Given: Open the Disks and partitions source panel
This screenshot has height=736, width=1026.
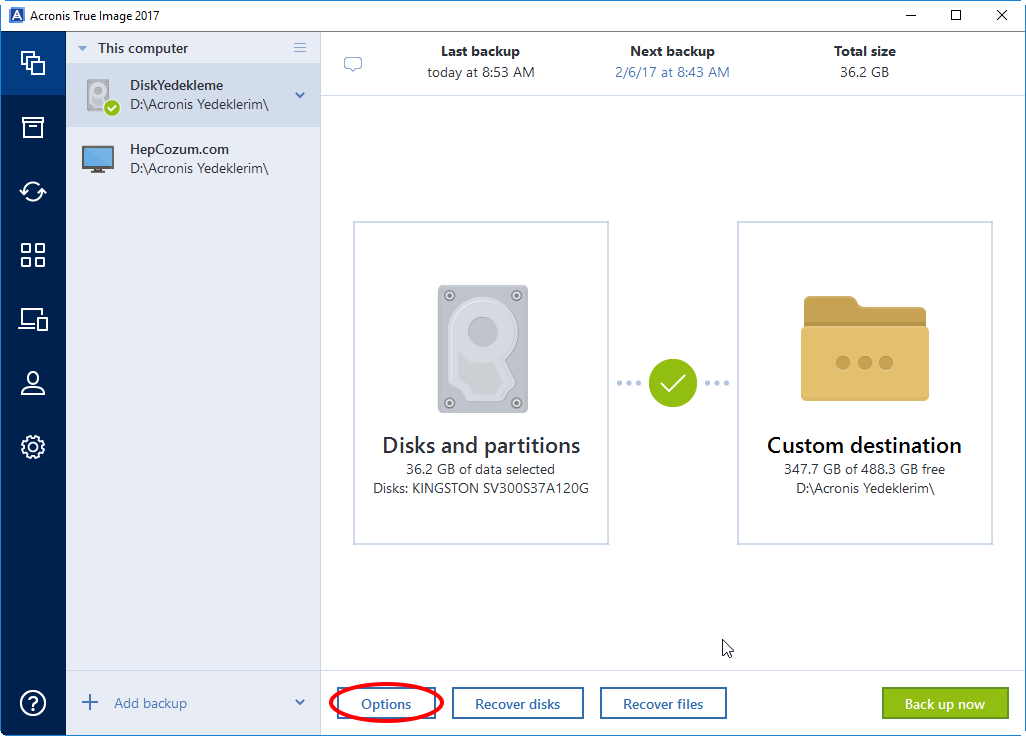Looking at the screenshot, I should 481,383.
